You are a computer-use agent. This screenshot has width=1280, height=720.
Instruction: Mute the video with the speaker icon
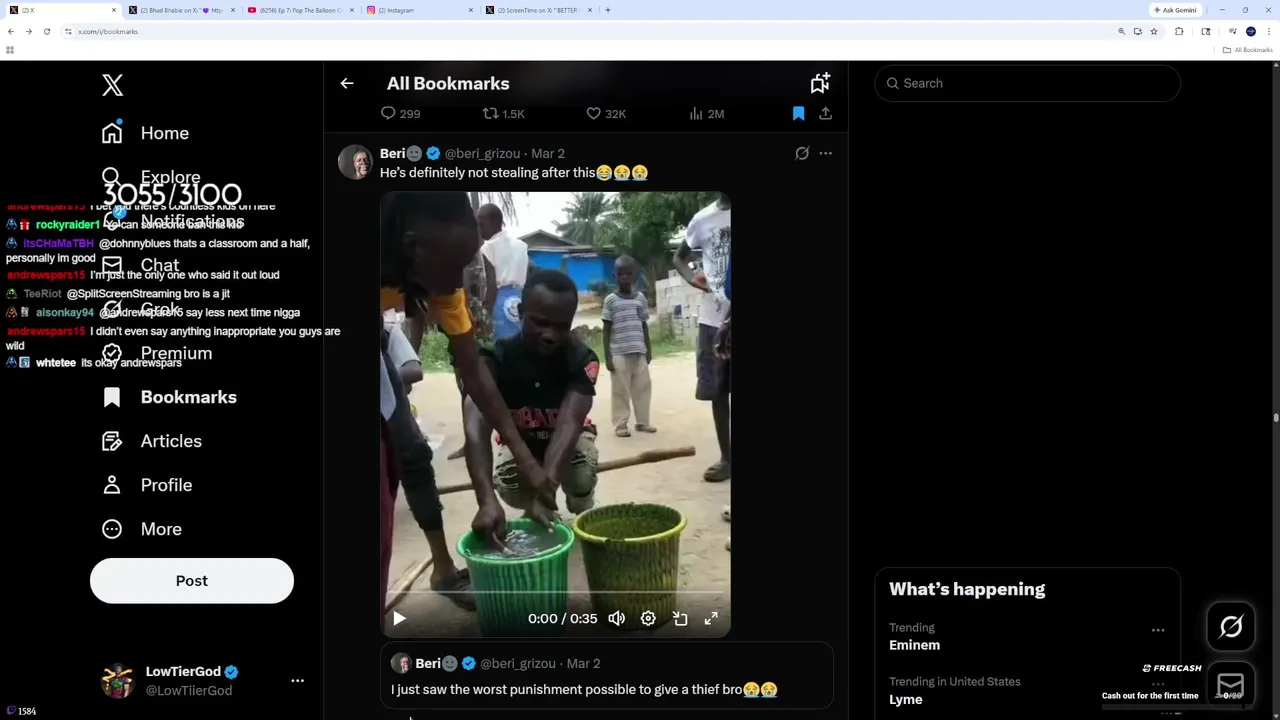(x=617, y=619)
